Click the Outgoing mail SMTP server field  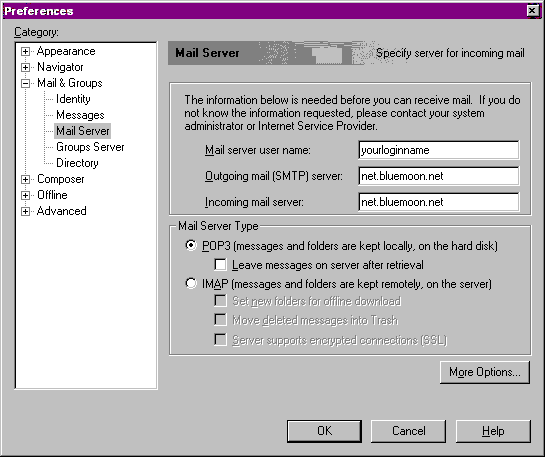click(x=439, y=176)
